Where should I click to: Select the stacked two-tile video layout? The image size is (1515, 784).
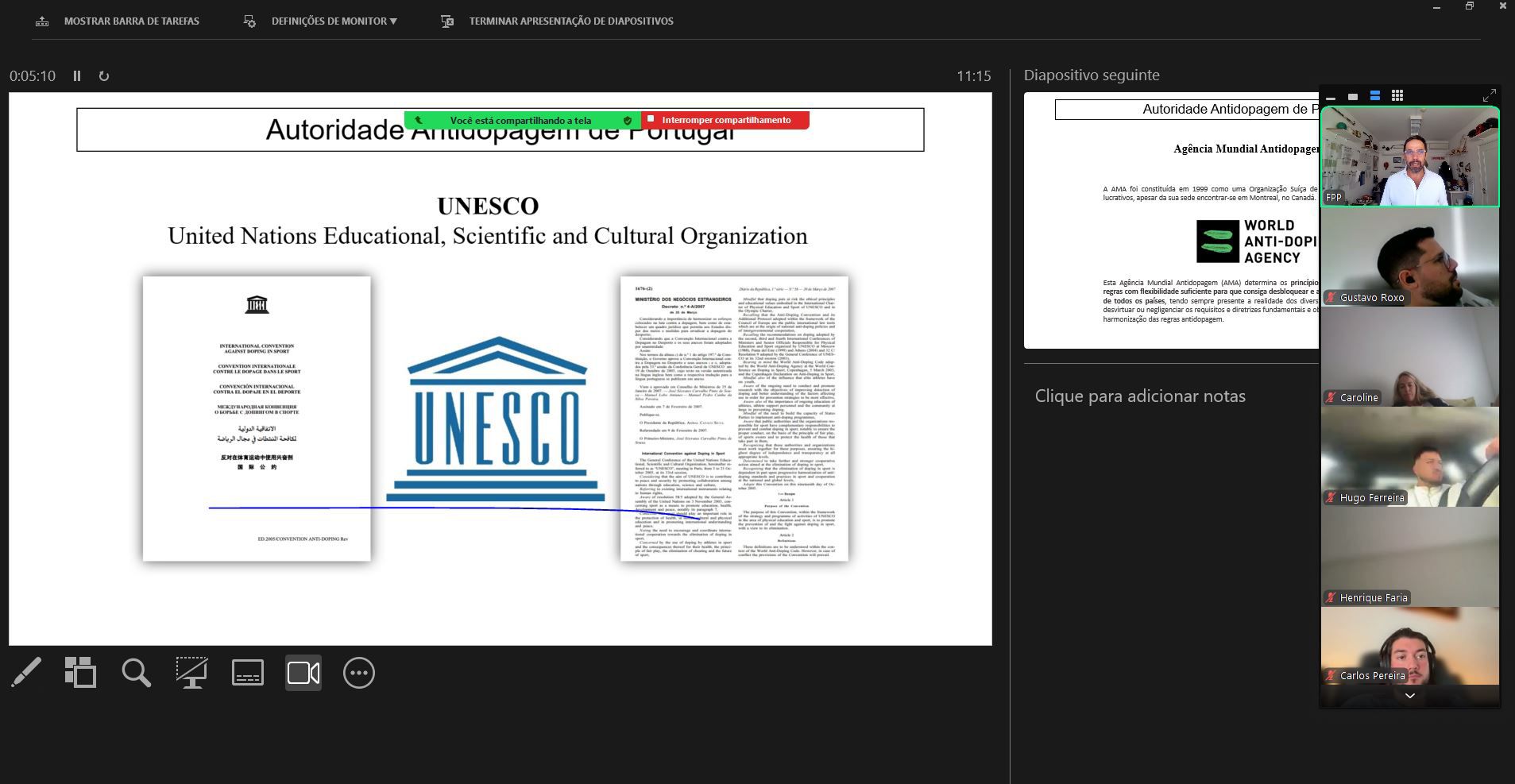tap(1375, 96)
